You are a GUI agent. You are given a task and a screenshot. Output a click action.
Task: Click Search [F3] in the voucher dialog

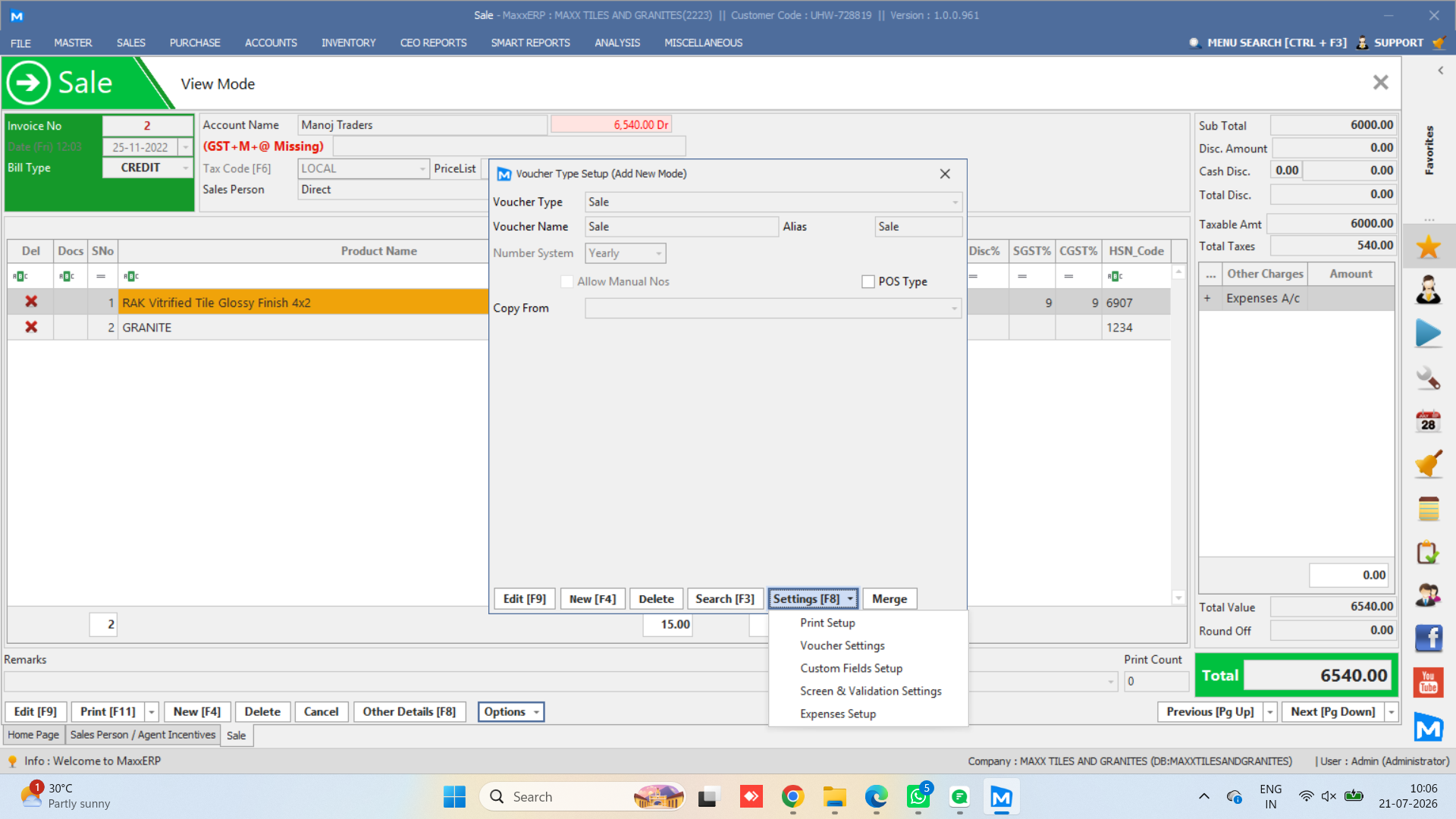pos(725,598)
